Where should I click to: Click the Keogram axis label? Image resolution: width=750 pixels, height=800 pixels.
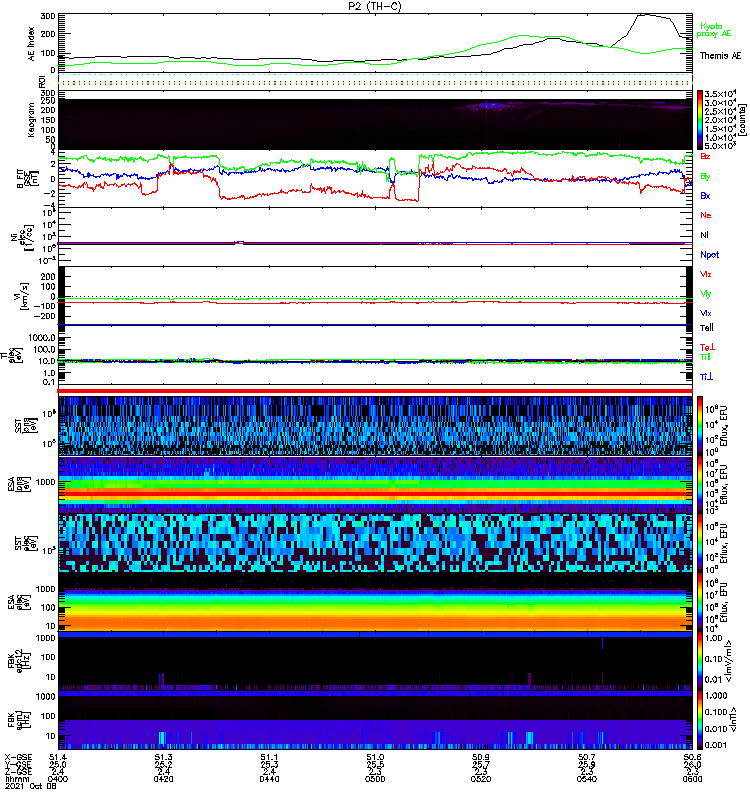click(x=31, y=120)
